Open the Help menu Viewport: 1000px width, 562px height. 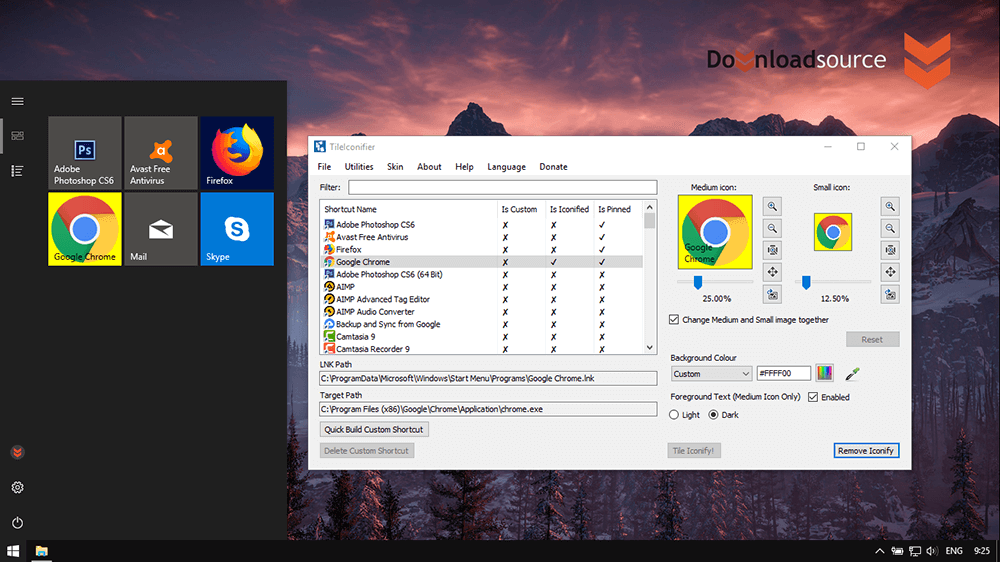pos(464,166)
